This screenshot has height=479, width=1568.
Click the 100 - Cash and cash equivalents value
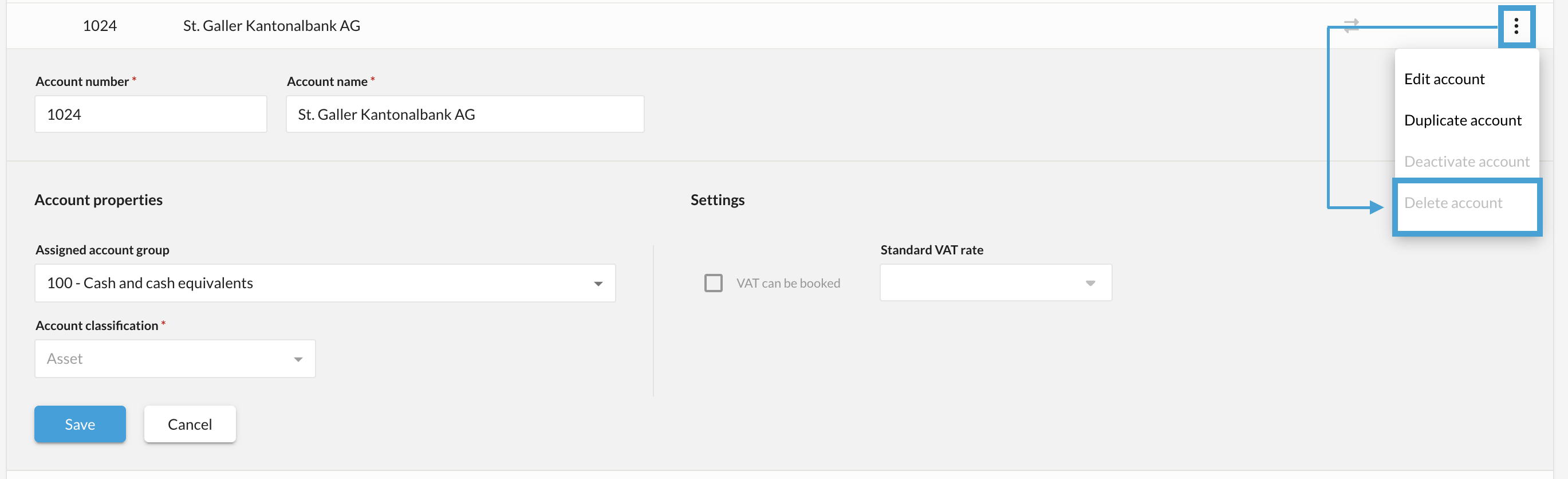click(149, 283)
